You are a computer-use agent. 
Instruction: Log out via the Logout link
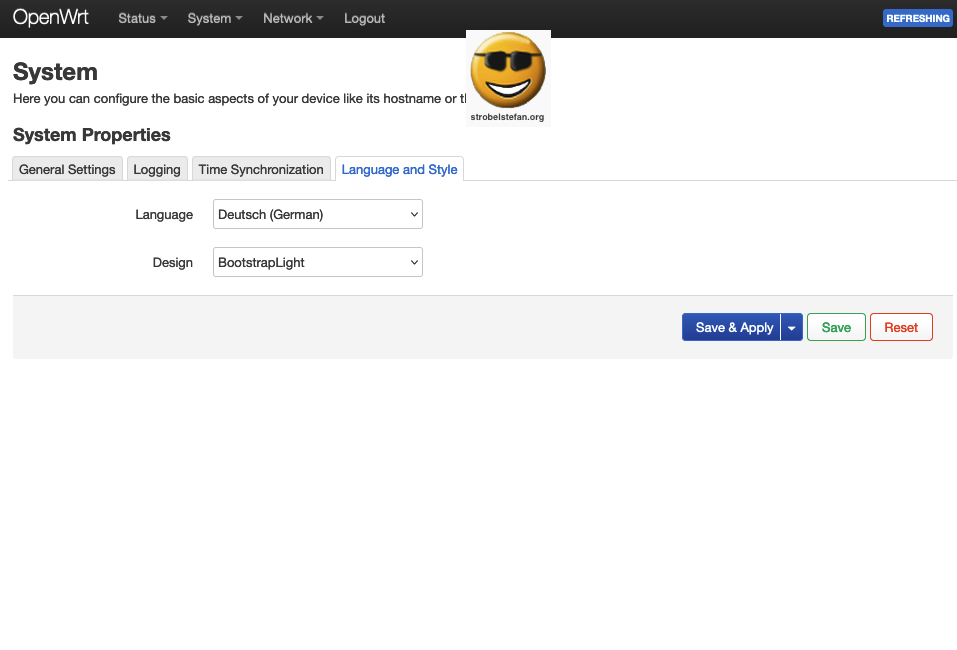[x=364, y=18]
